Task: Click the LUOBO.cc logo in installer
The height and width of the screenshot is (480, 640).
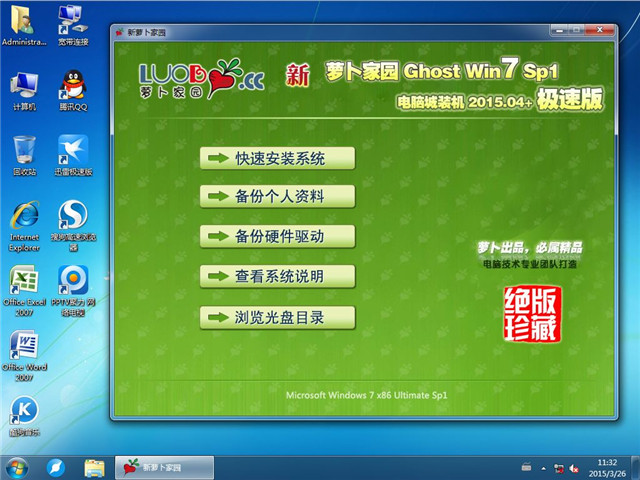Action: (x=202, y=79)
